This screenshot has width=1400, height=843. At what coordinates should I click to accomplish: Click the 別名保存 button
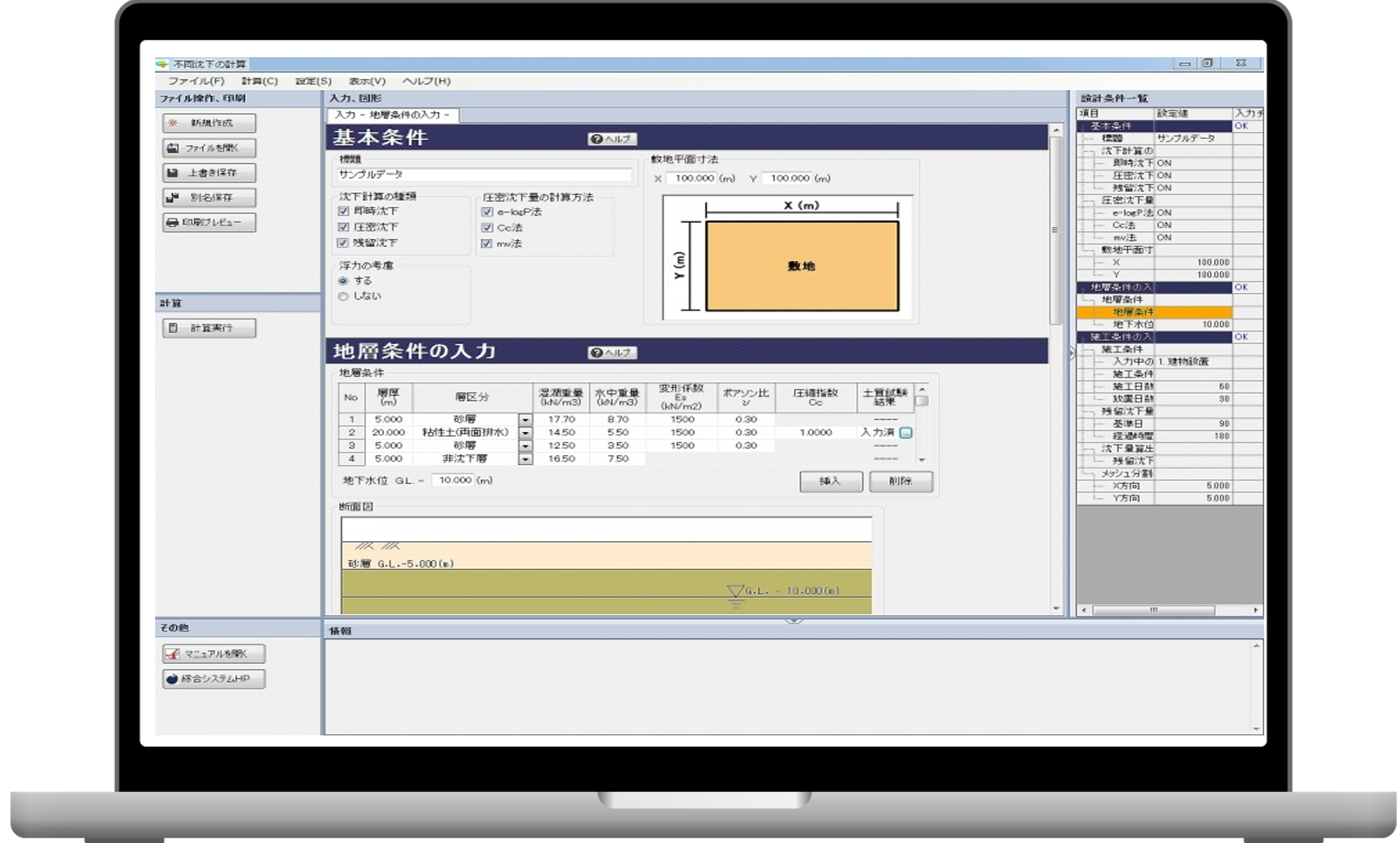(x=209, y=197)
